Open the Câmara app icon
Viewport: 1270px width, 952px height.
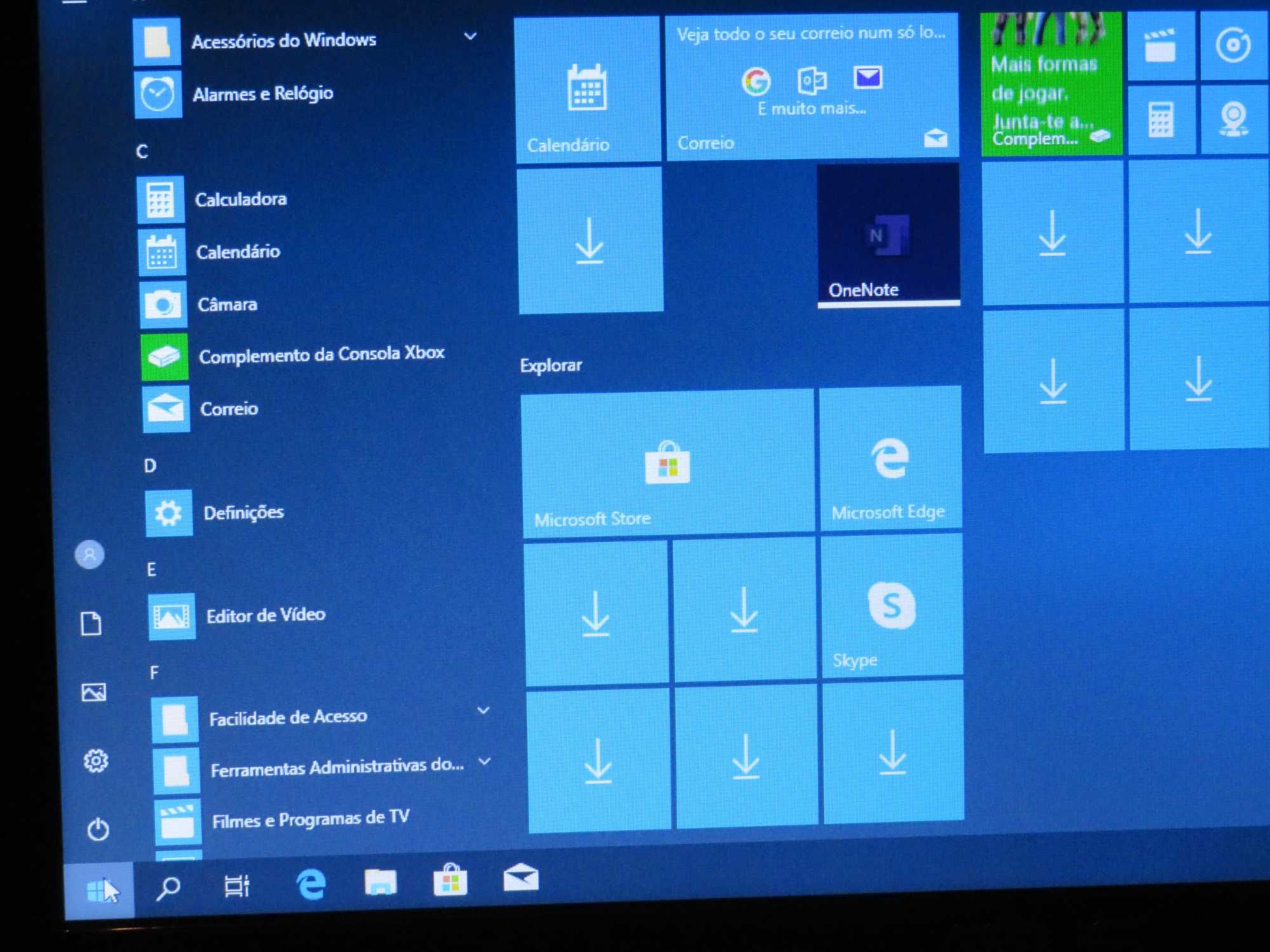pyautogui.click(x=163, y=305)
